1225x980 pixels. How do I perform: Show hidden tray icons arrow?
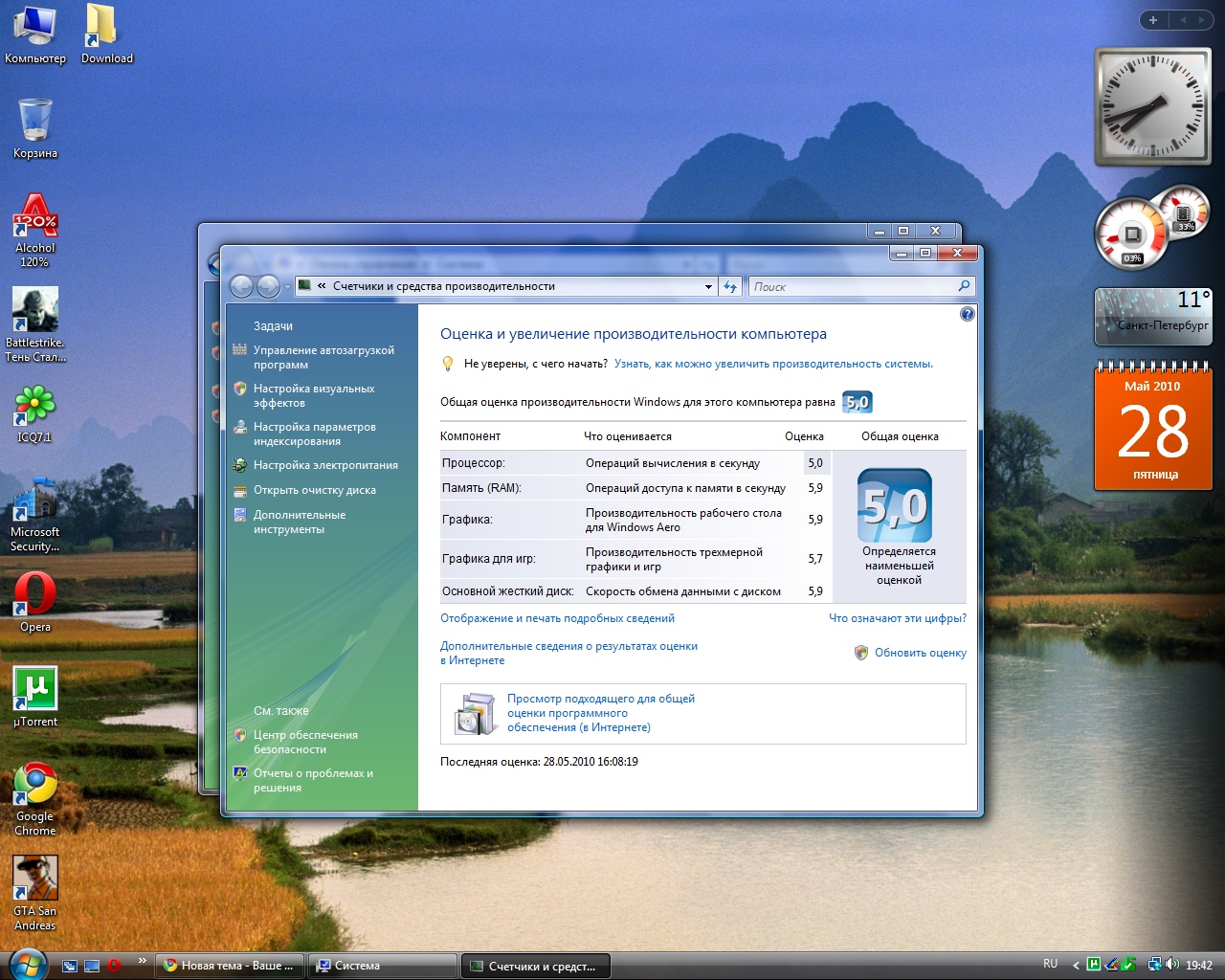click(1076, 966)
